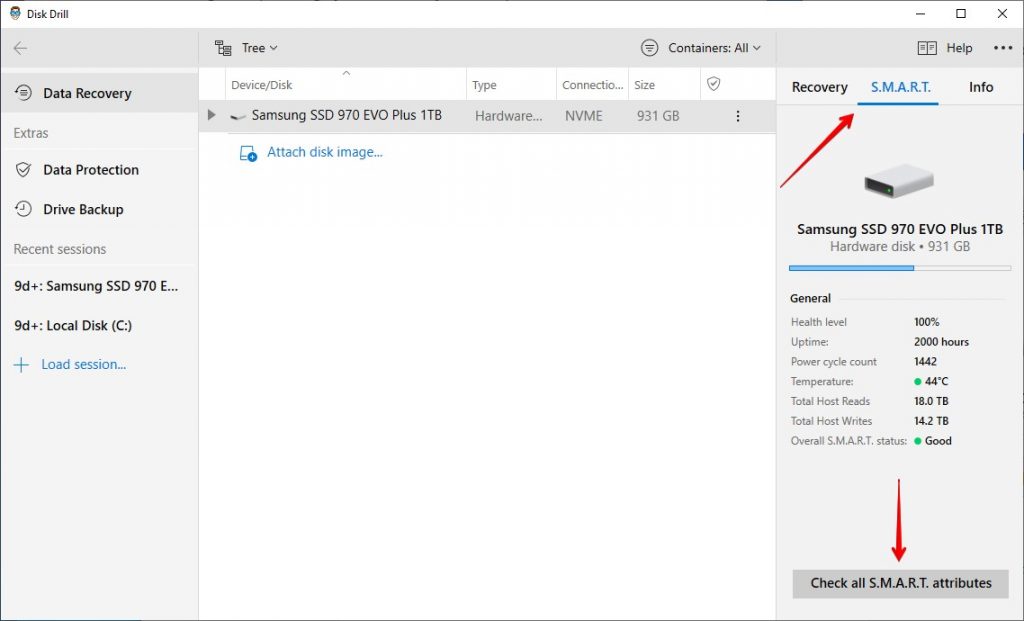Image resolution: width=1024 pixels, height=621 pixels.
Task: Open the Info tab
Action: [981, 87]
